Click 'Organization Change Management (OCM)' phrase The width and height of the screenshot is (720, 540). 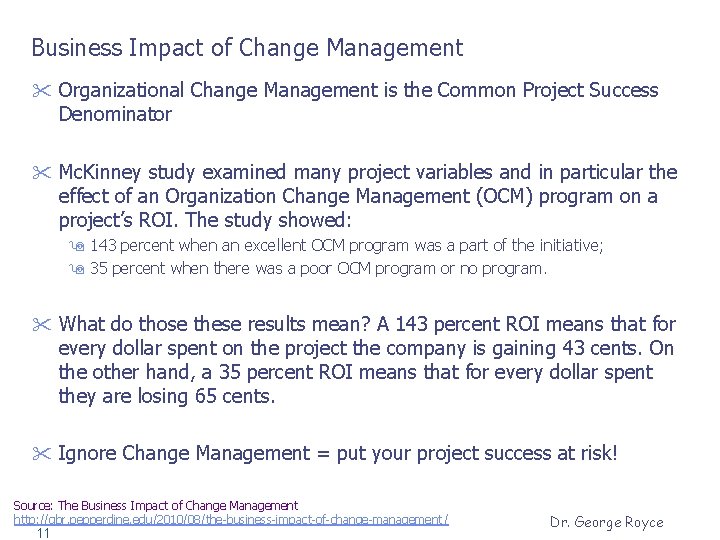349,196
